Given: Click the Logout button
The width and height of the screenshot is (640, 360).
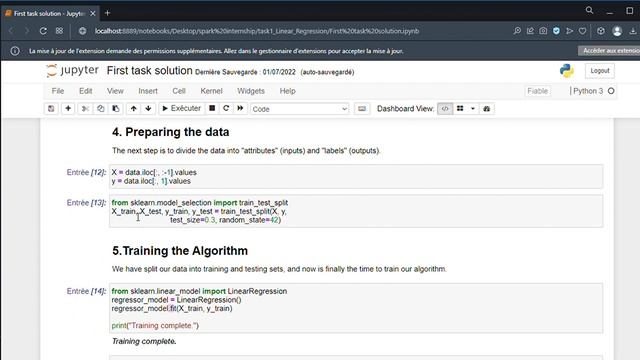Looking at the screenshot, I should point(600,71).
